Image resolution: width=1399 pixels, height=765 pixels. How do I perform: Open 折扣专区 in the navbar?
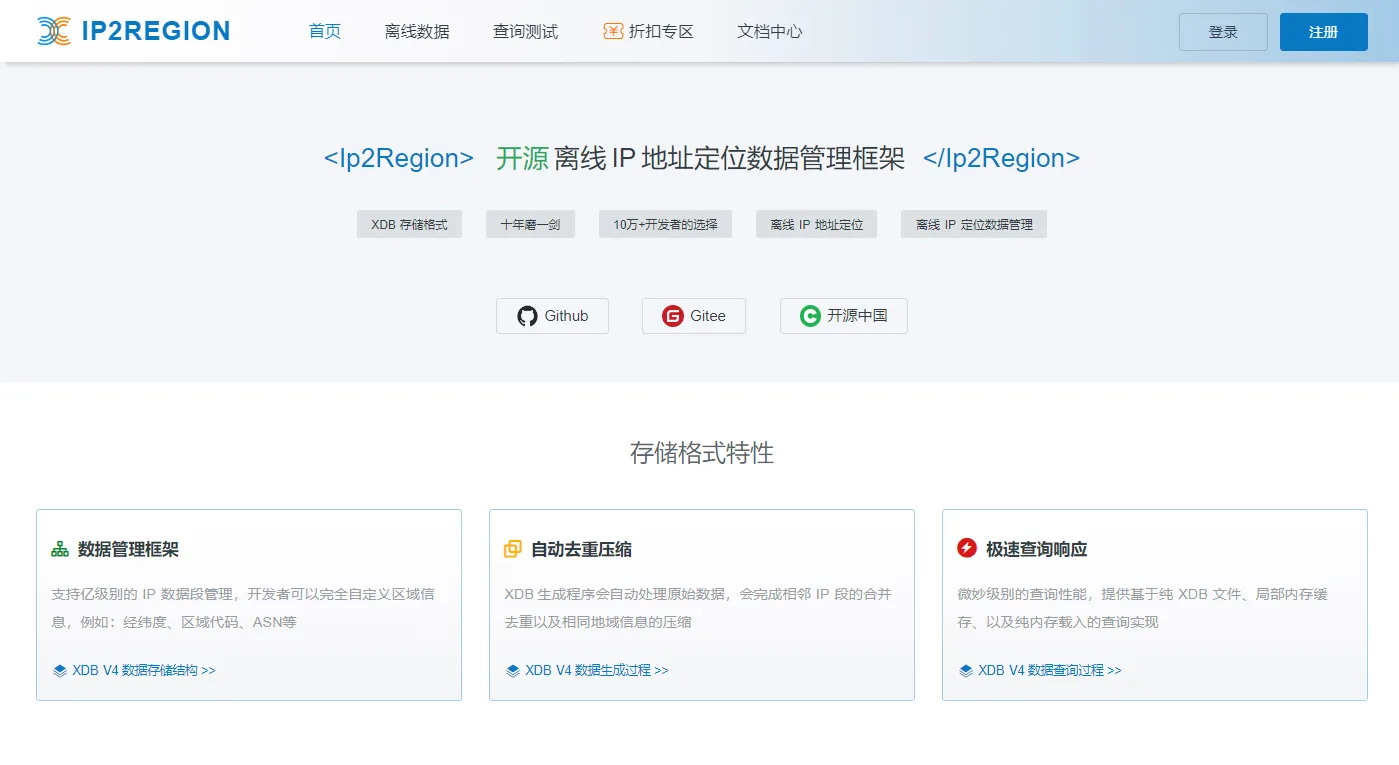[649, 32]
